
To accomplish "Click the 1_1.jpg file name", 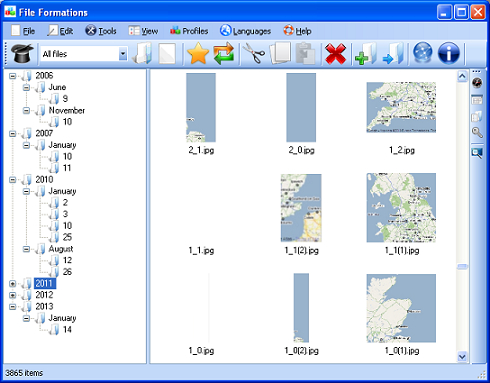I will click(x=201, y=250).
